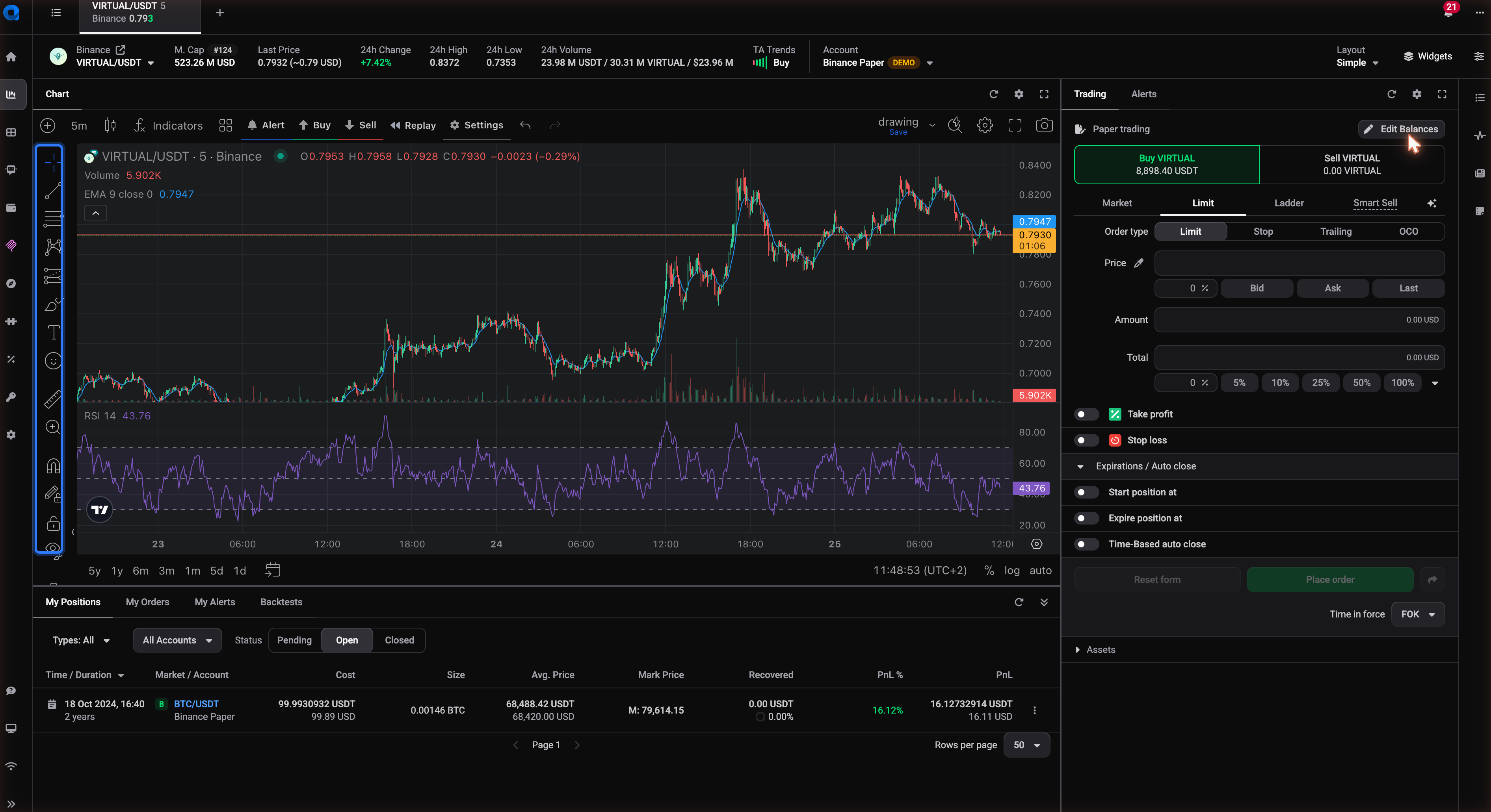Image resolution: width=1491 pixels, height=812 pixels.
Task: Click the Place order button
Action: 1330,580
